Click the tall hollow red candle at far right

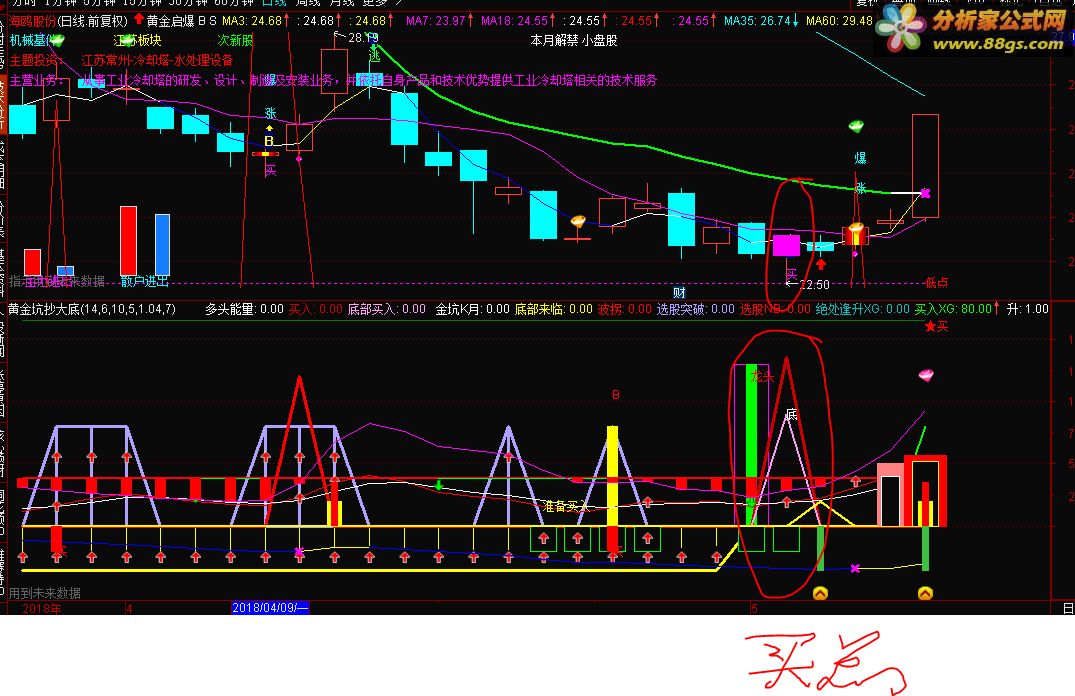[925, 166]
